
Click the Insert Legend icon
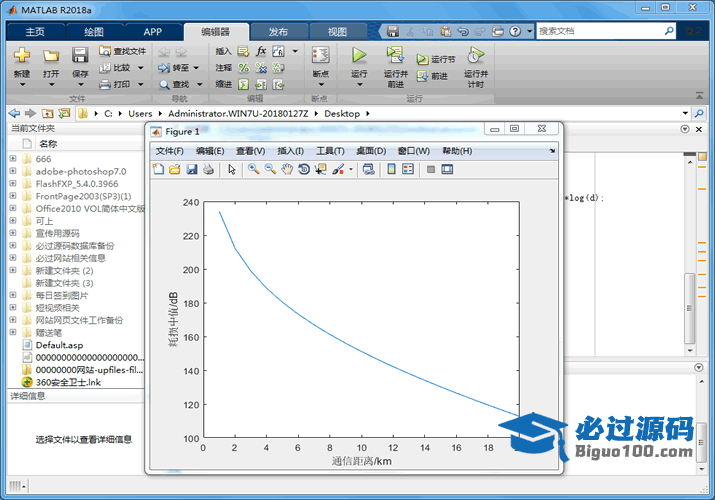[x=408, y=170]
